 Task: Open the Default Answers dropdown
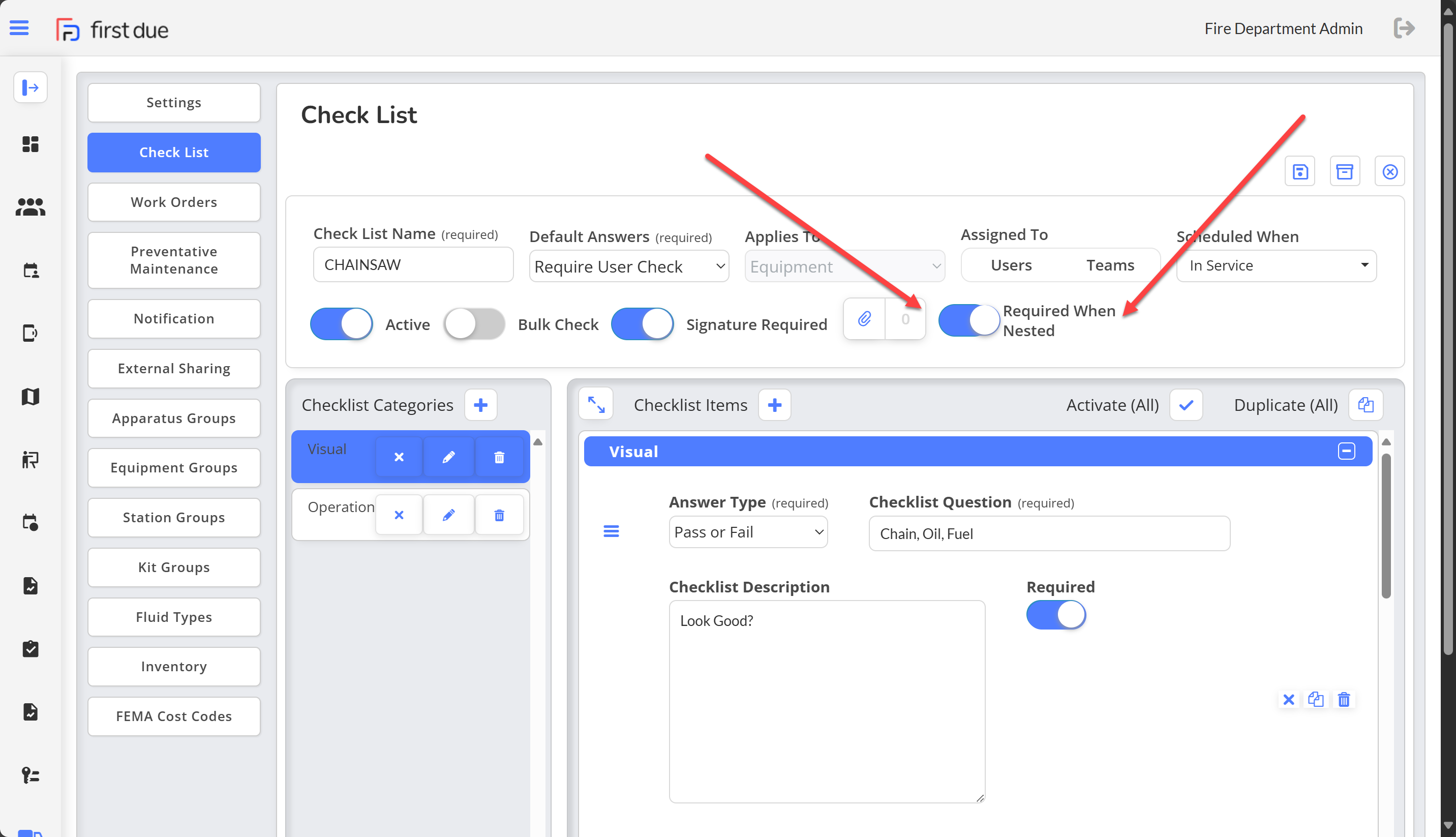628,266
